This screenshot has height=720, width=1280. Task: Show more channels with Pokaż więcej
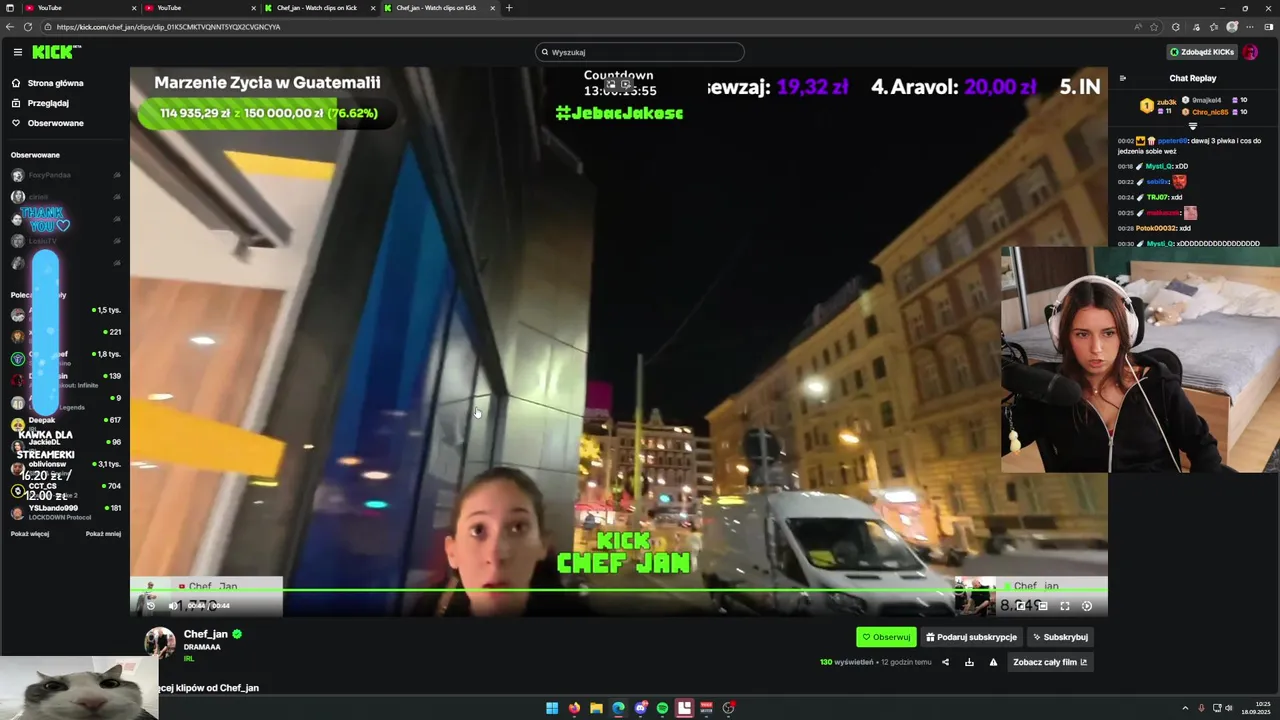(x=30, y=534)
